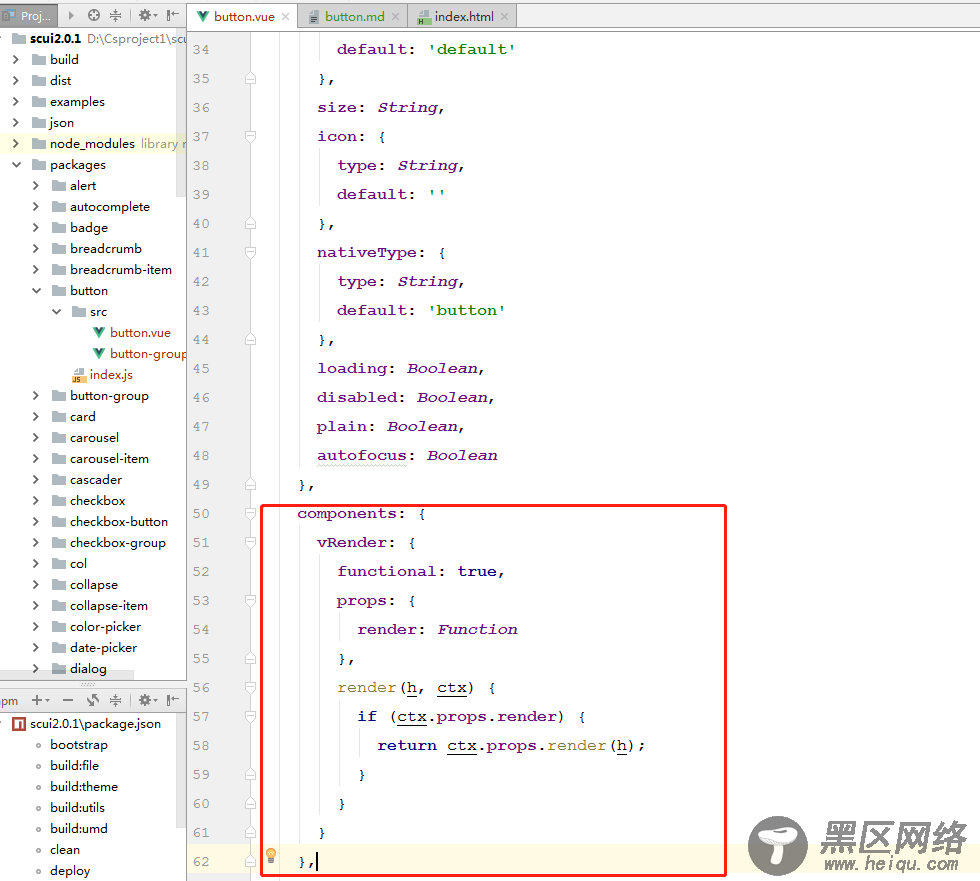
Task: Select the deploy npm script
Action: [x=70, y=871]
